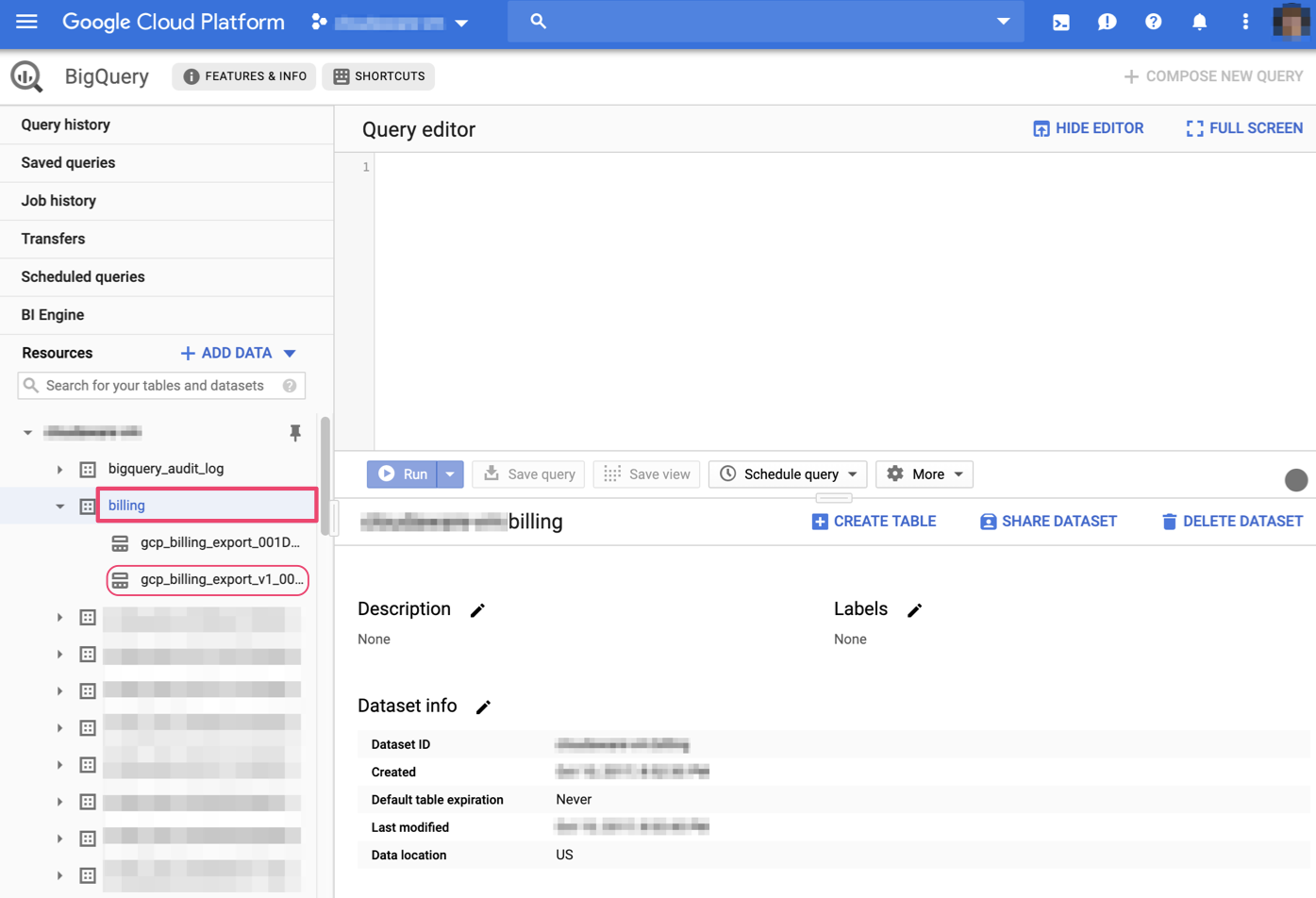Click Compose New Query
This screenshot has width=1316, height=898.
click(x=1213, y=76)
